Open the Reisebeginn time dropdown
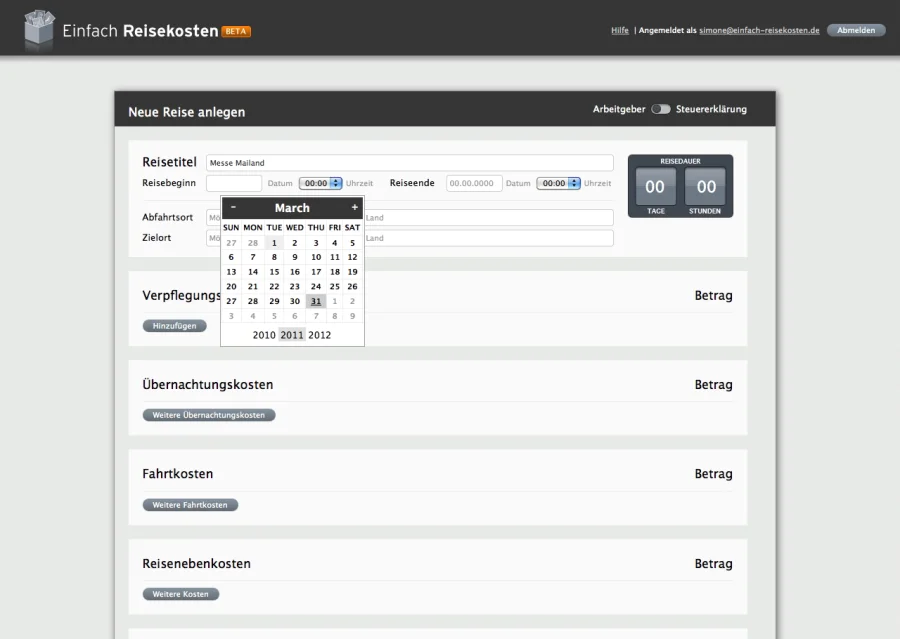Screen dimensions: 900x639 coord(320,184)
